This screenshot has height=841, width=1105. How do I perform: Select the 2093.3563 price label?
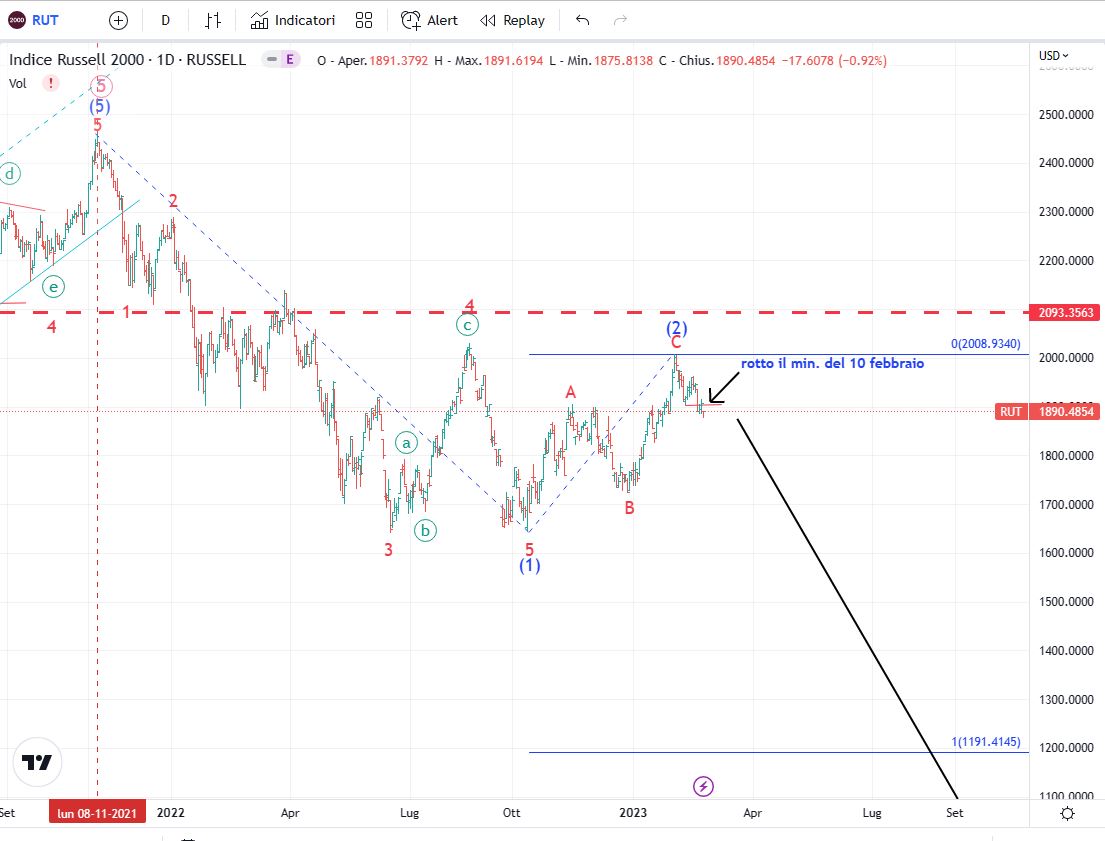coord(1066,312)
